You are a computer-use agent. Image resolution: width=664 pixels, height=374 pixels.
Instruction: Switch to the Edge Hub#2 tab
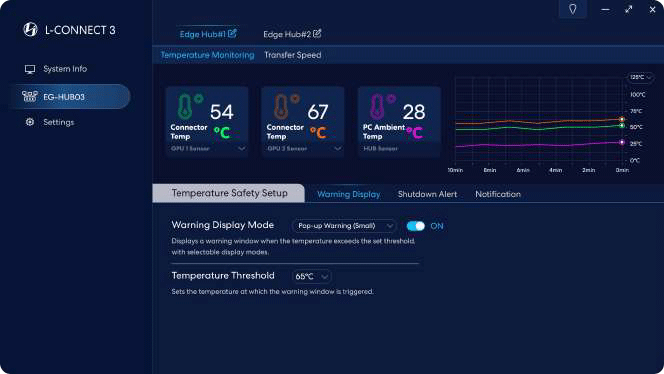(287, 34)
